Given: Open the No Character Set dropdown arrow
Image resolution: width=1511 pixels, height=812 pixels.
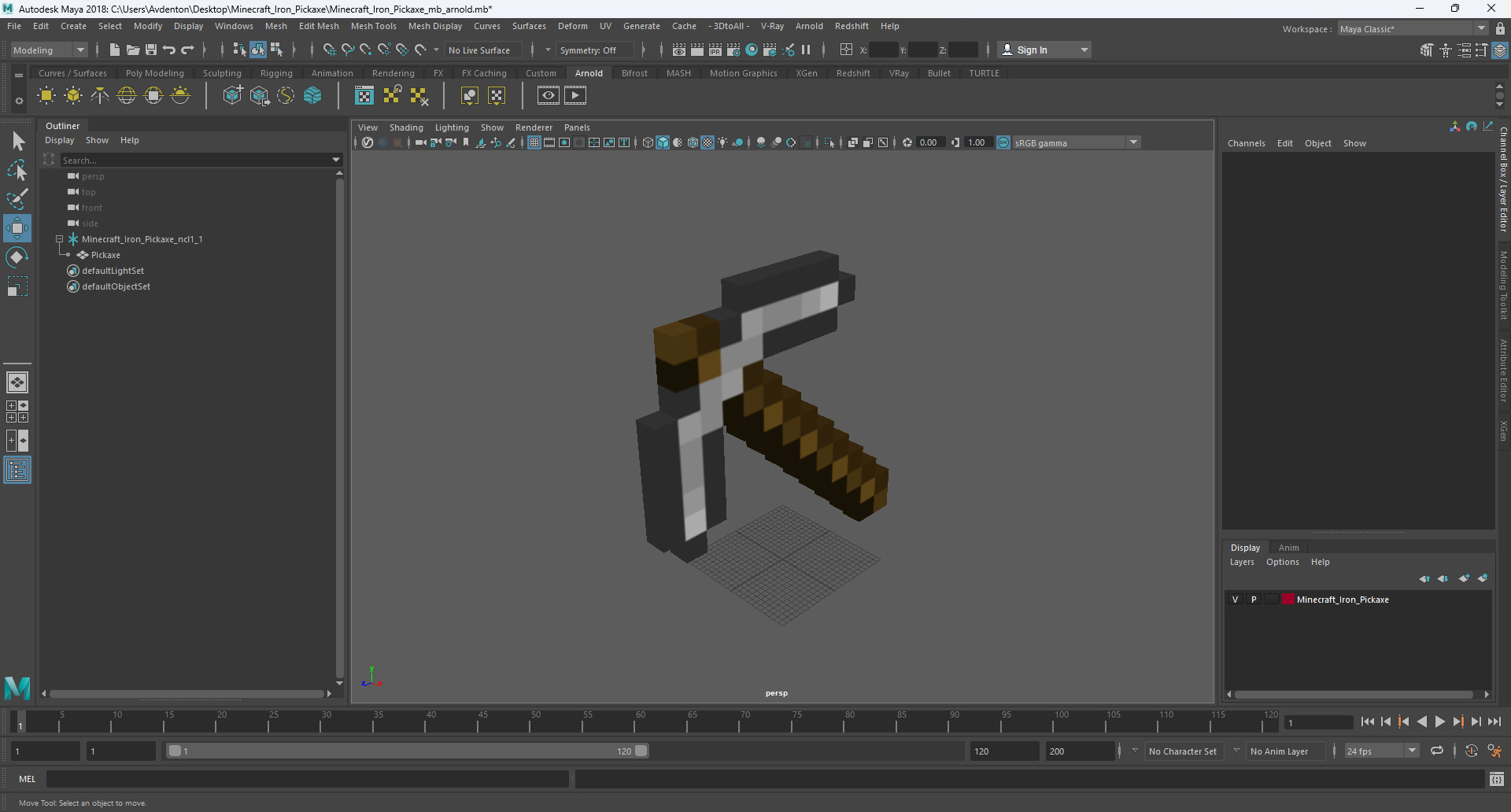Looking at the screenshot, I should pyautogui.click(x=1135, y=751).
